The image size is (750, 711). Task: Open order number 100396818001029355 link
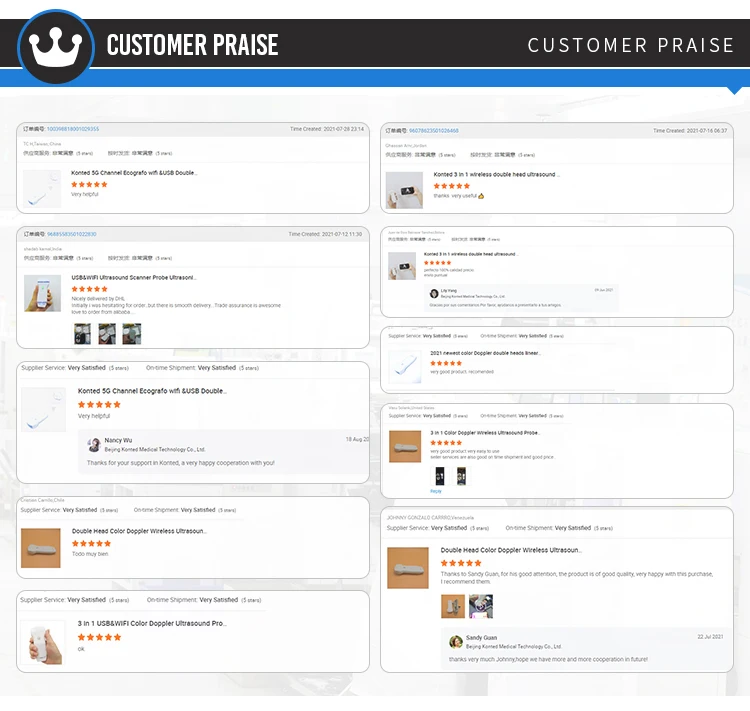click(73, 129)
